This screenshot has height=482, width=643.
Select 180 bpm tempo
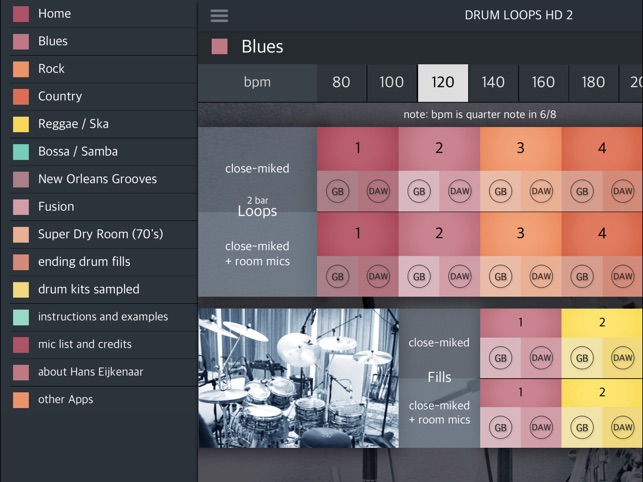(x=593, y=82)
